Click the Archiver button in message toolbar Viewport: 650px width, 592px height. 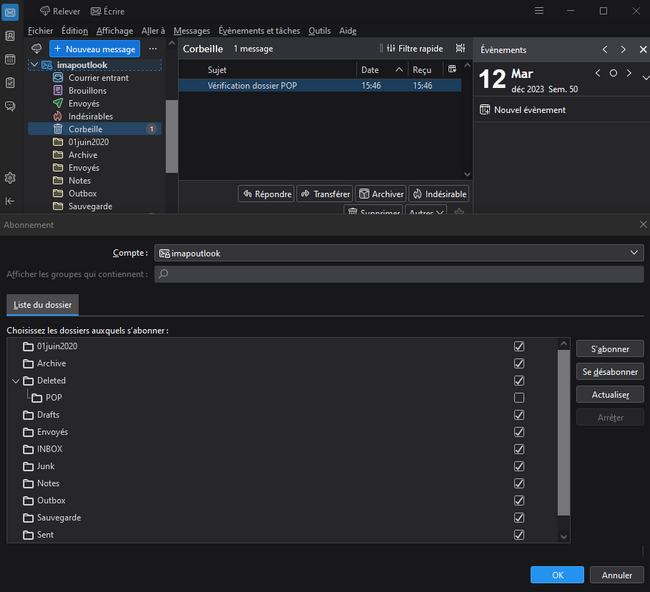coord(380,194)
